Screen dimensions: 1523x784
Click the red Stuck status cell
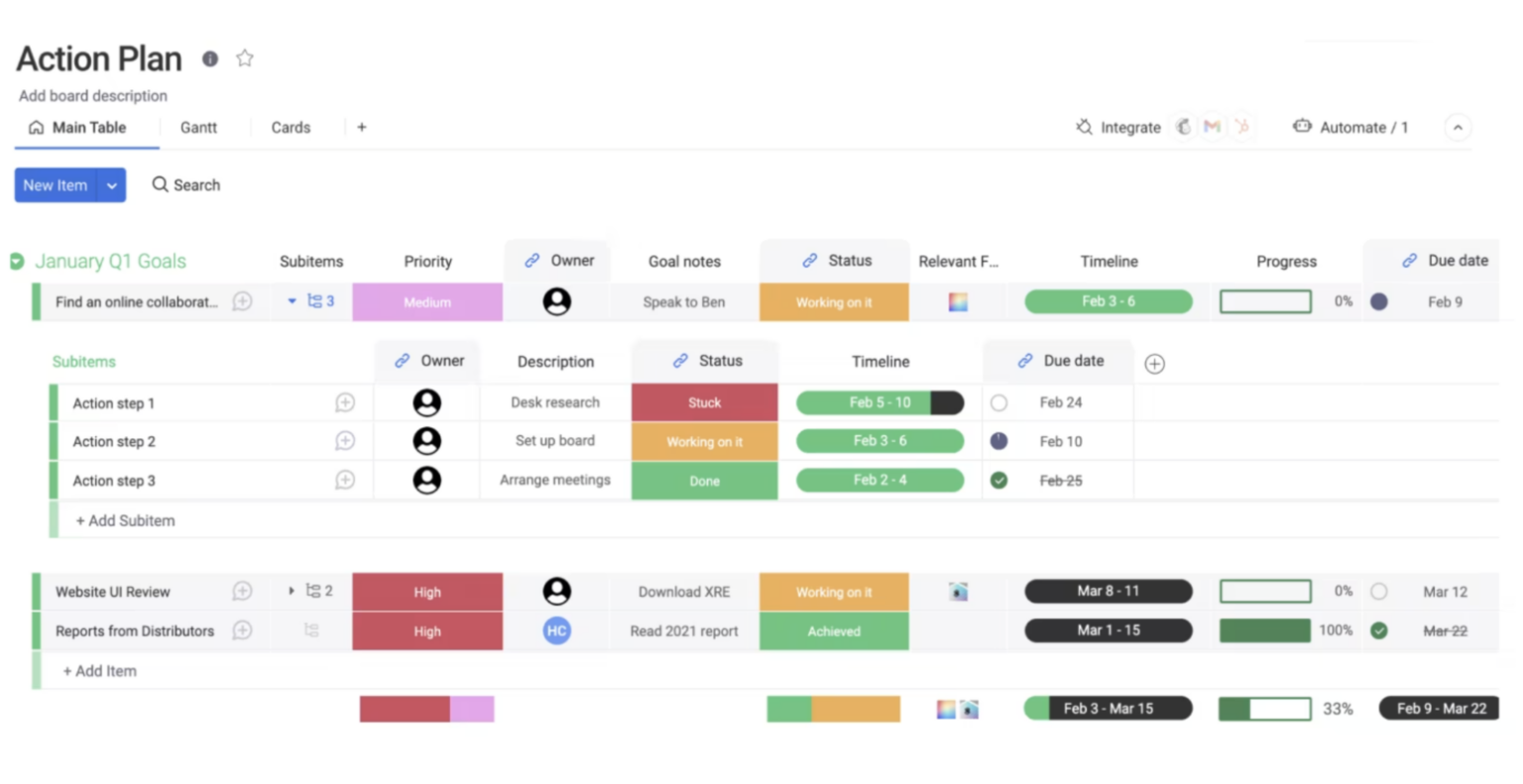[x=704, y=402]
